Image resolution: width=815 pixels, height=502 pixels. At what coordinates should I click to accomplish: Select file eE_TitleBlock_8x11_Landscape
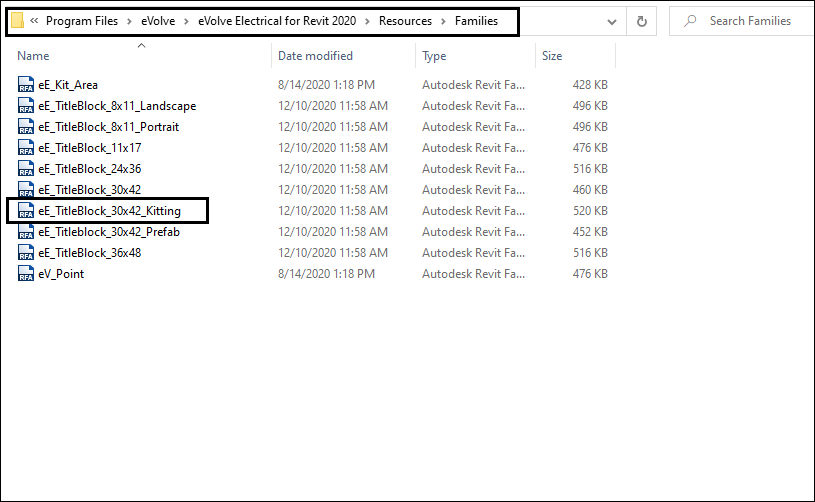click(117, 105)
